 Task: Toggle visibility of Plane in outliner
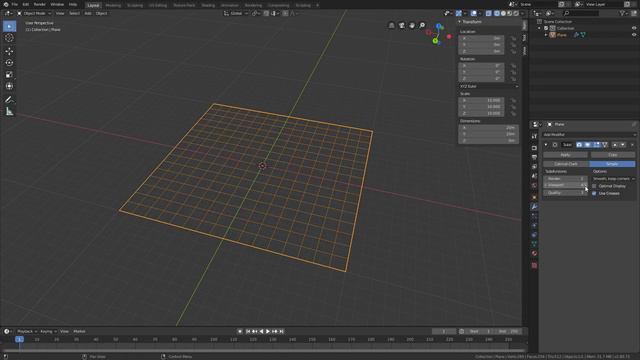tap(634, 35)
